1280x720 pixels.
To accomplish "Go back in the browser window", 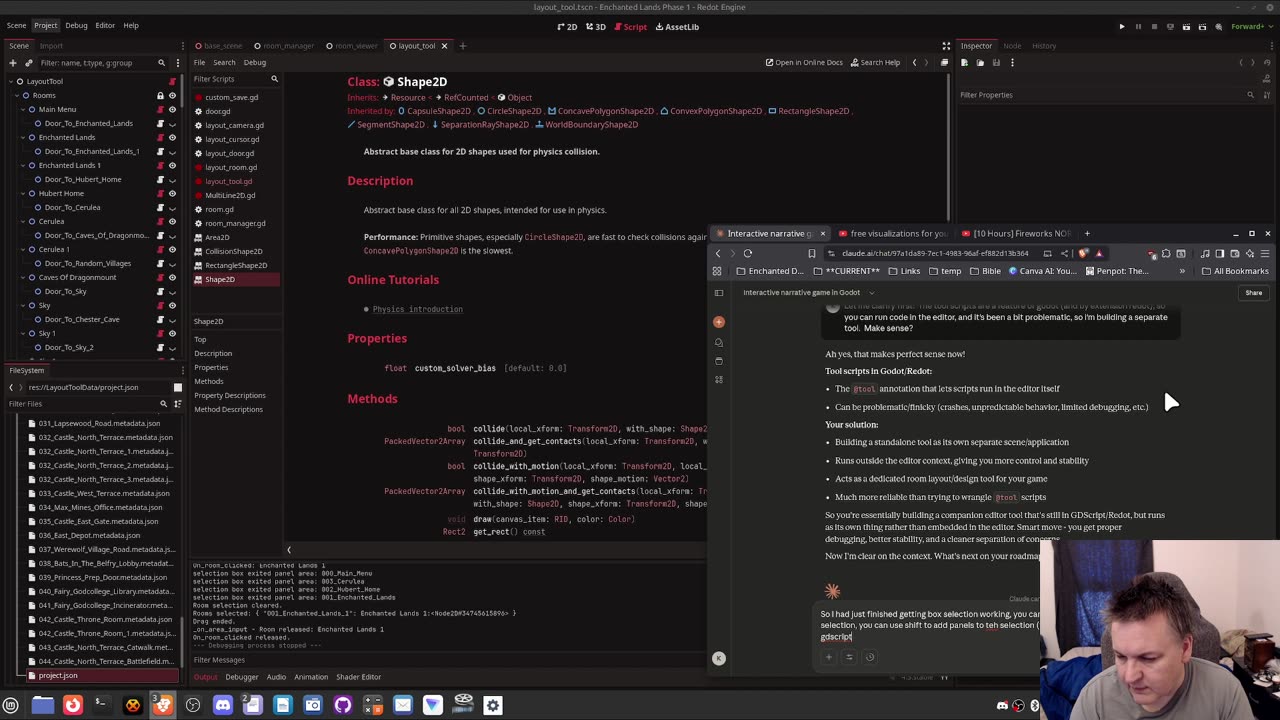I will click(717, 253).
